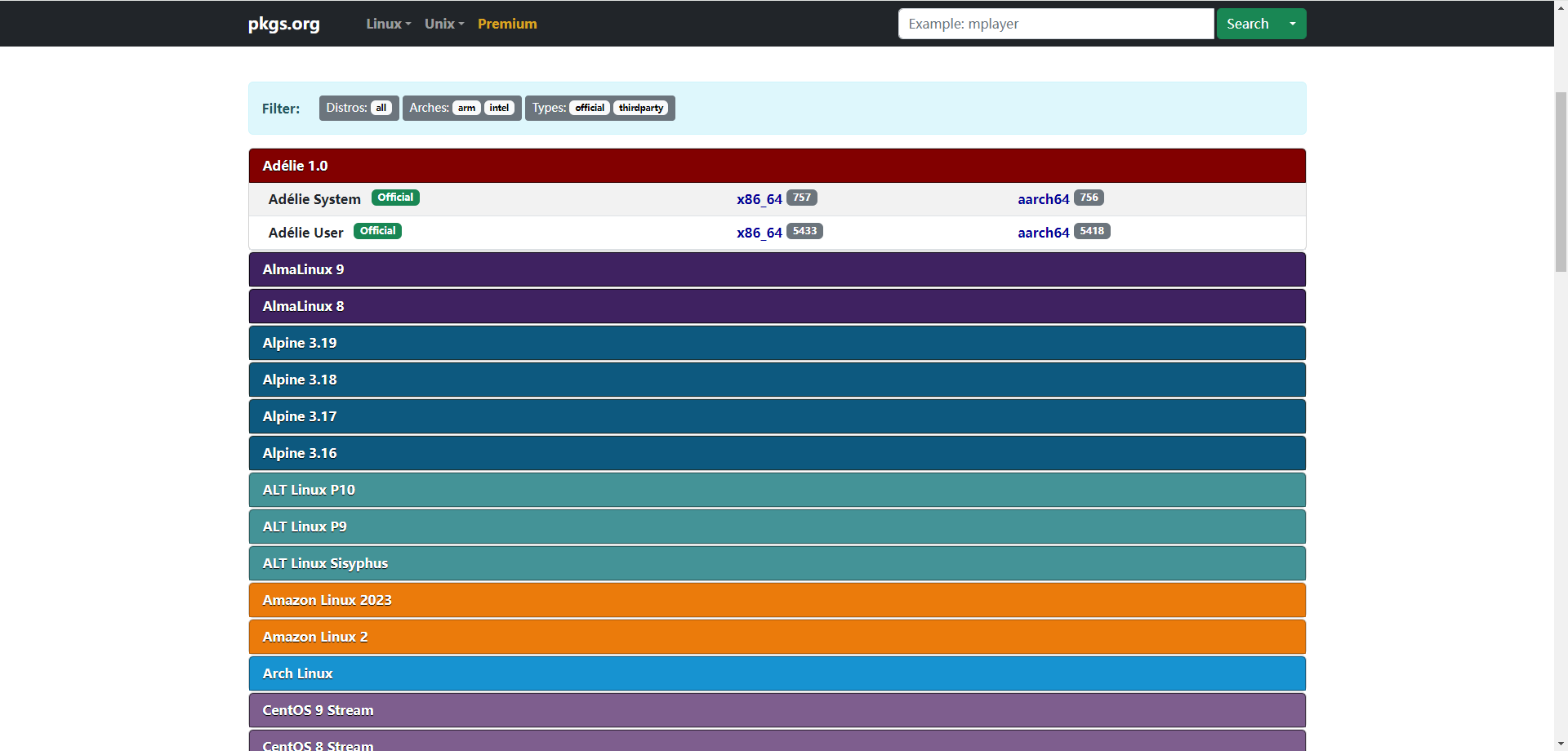Image resolution: width=1568 pixels, height=751 pixels.
Task: Click the scrollbar up arrow
Action: (1561, 7)
